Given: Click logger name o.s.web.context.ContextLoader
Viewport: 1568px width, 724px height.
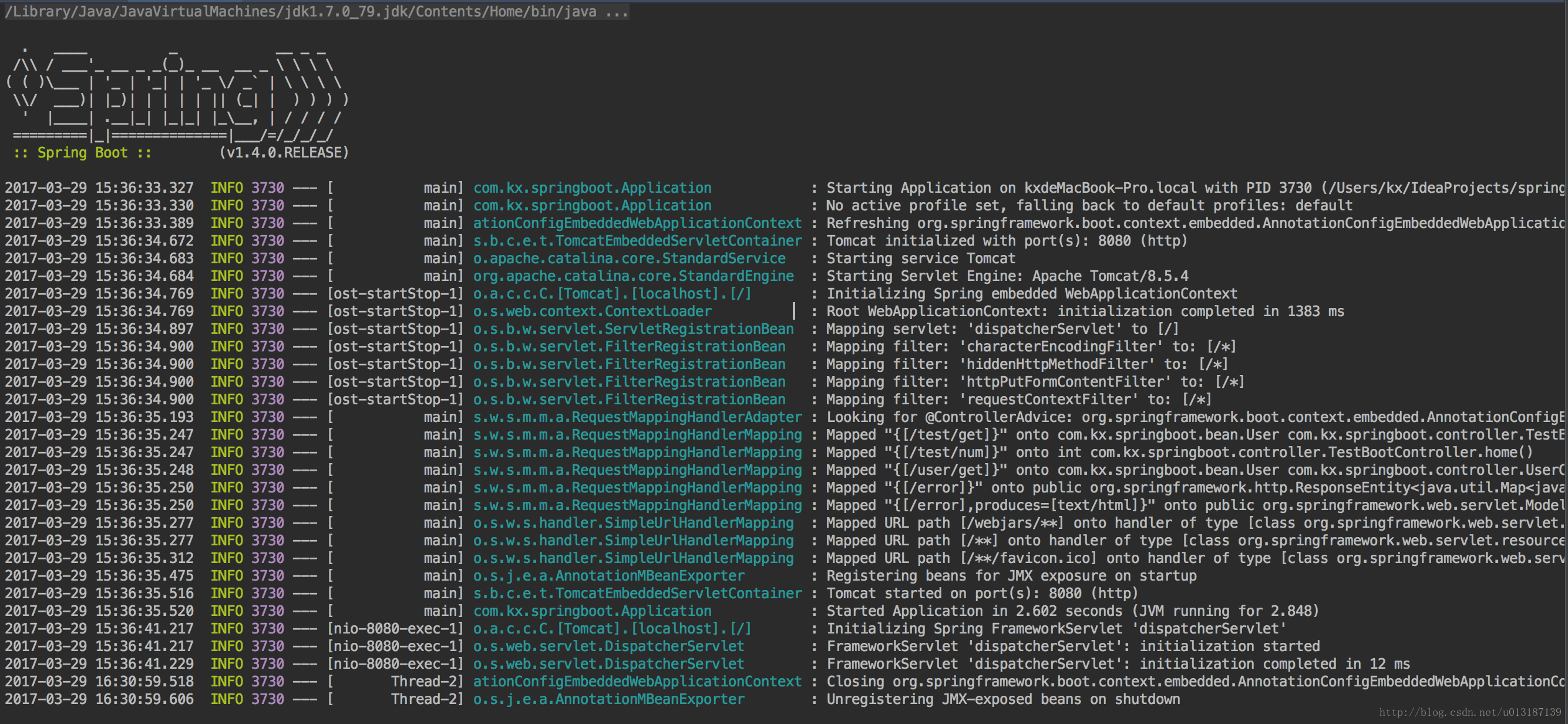Looking at the screenshot, I should [593, 312].
